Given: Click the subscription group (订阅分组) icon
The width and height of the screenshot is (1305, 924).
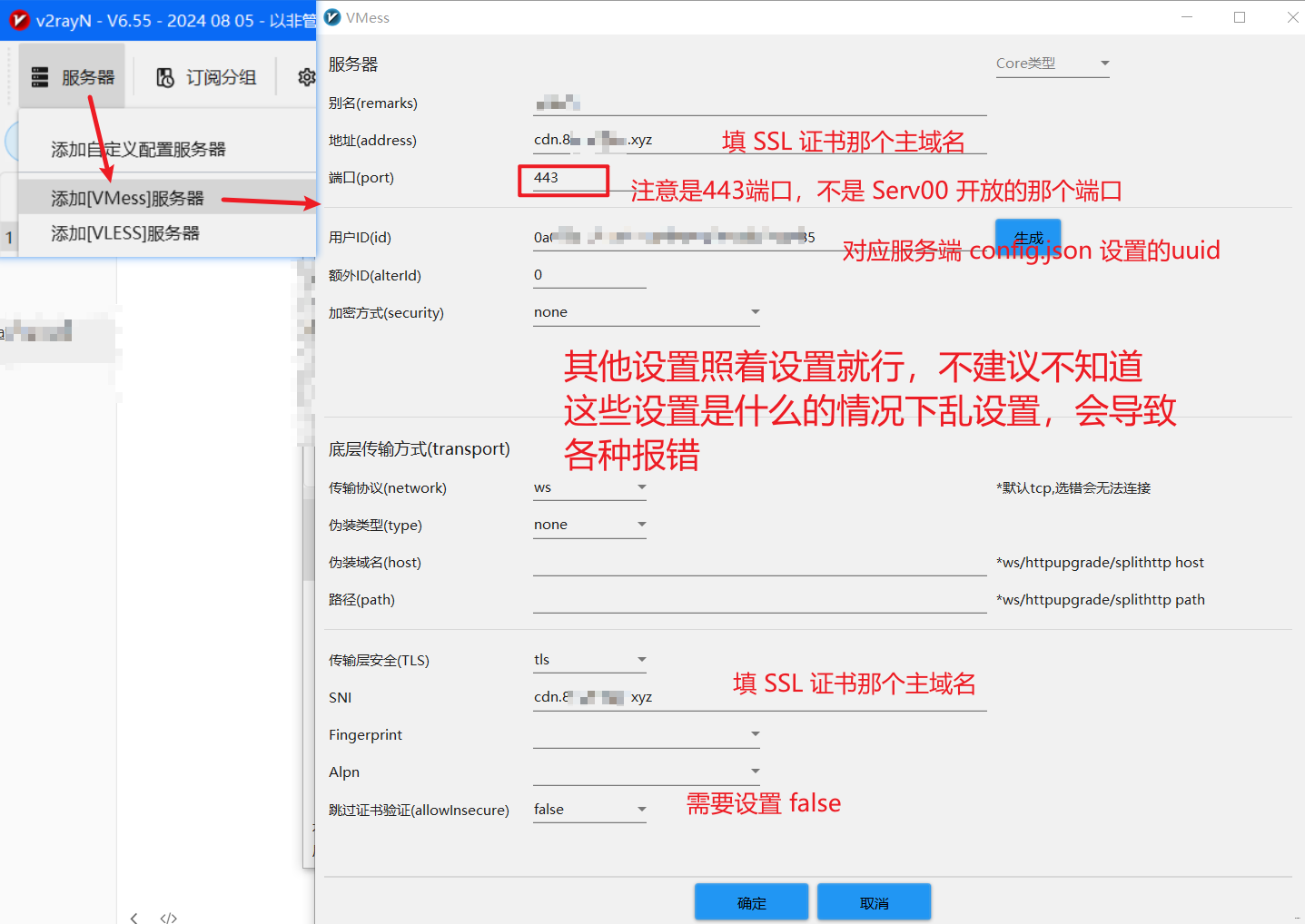Looking at the screenshot, I should point(164,78).
